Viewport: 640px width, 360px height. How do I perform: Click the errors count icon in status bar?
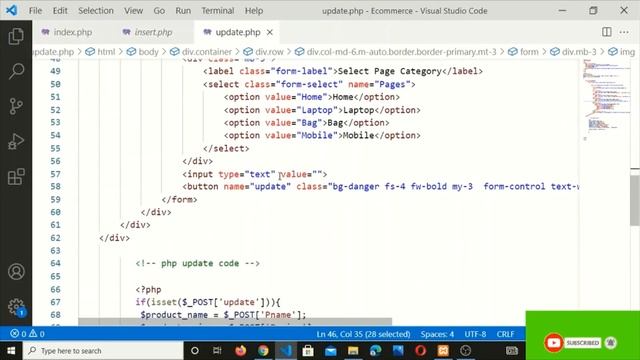[x=14, y=334]
